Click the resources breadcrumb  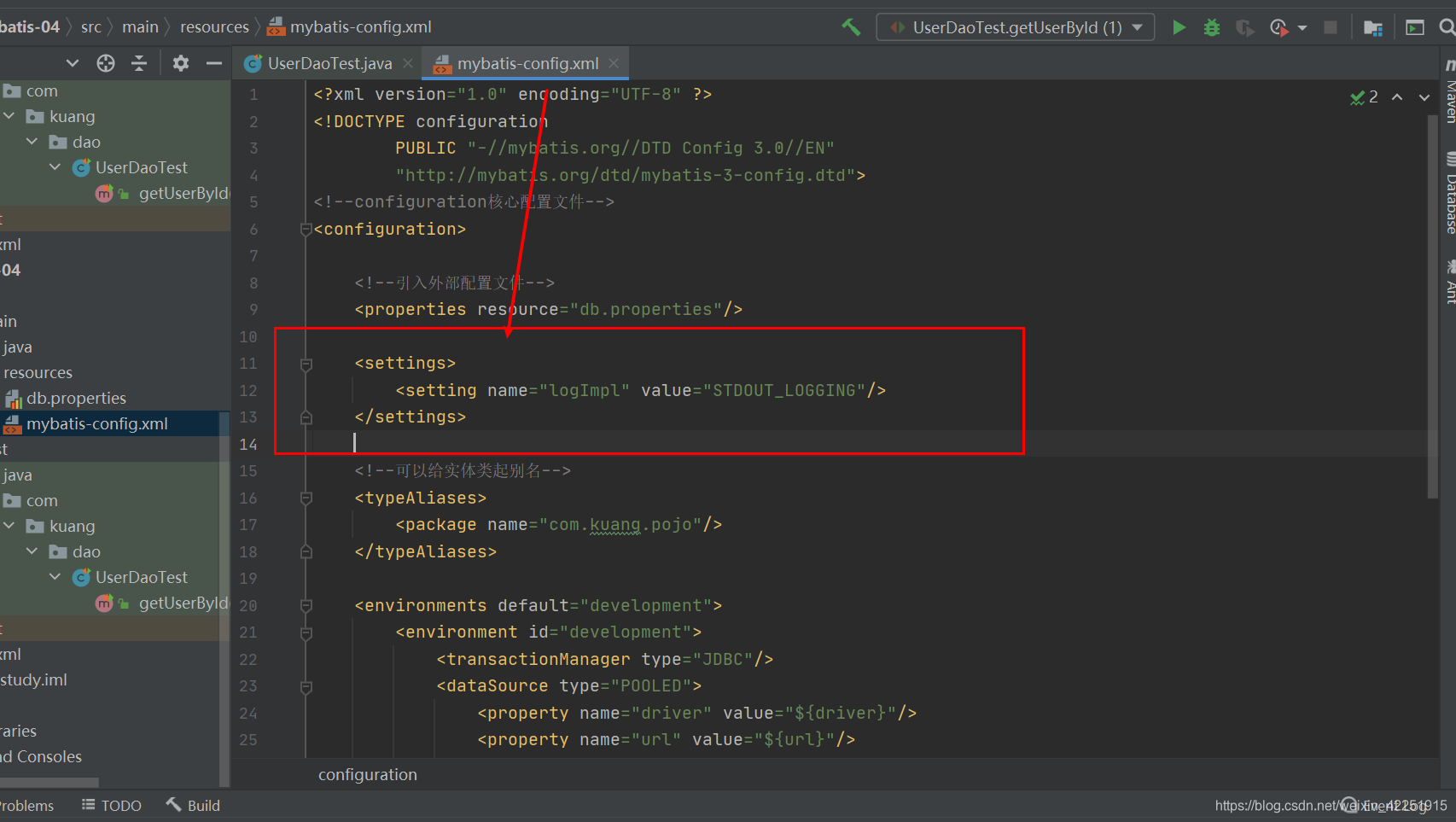click(x=214, y=27)
